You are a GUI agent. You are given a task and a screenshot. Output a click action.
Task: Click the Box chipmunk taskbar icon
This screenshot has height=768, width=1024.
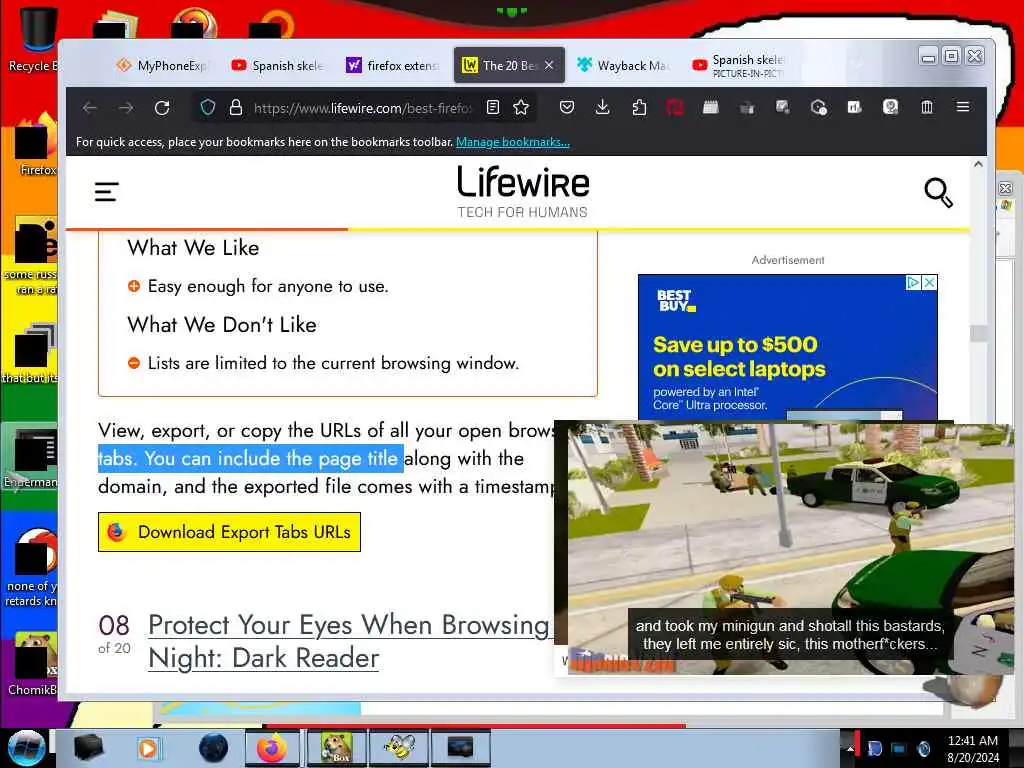point(336,748)
